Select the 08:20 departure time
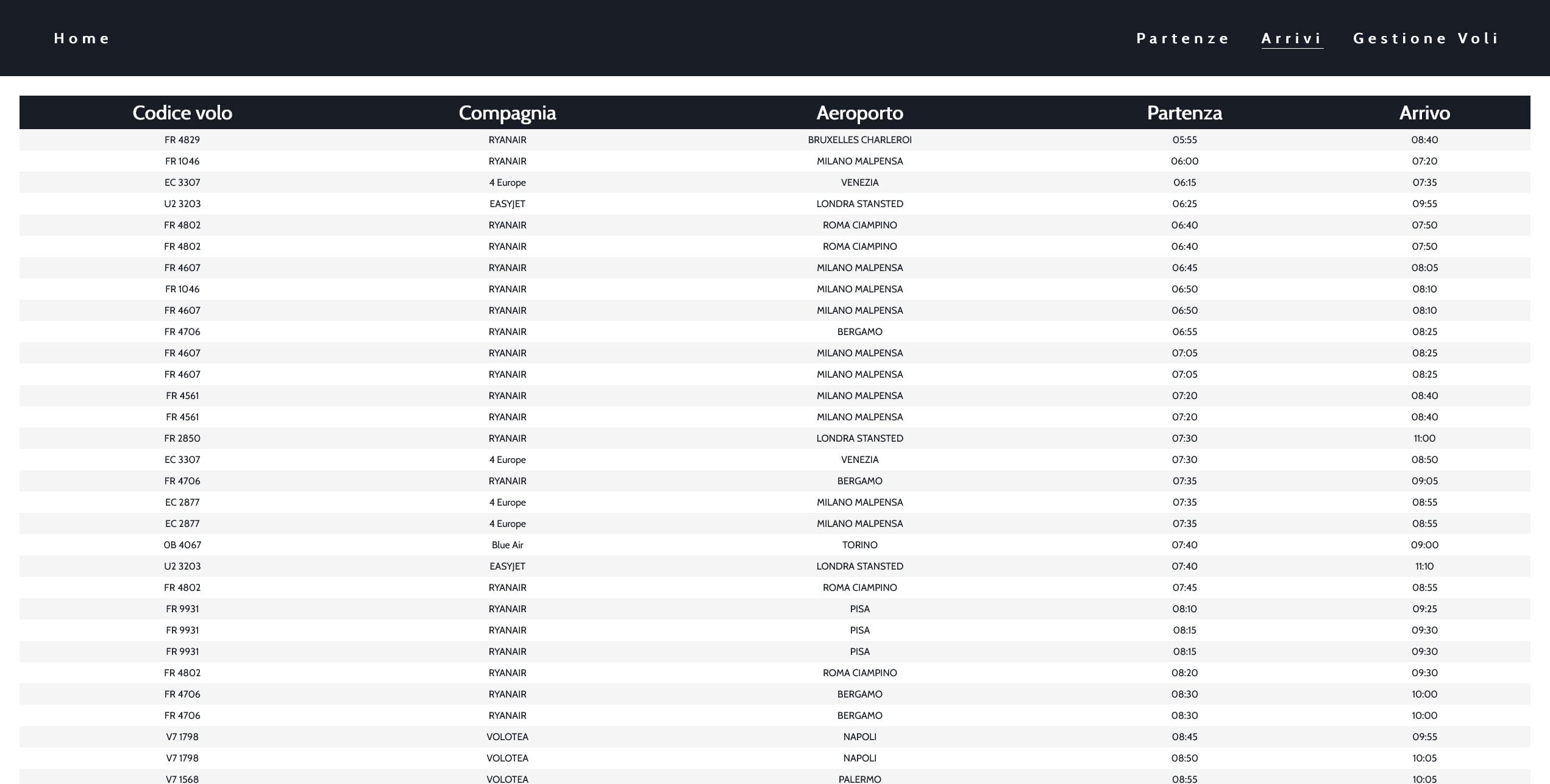This screenshot has width=1550, height=784. (x=1184, y=673)
